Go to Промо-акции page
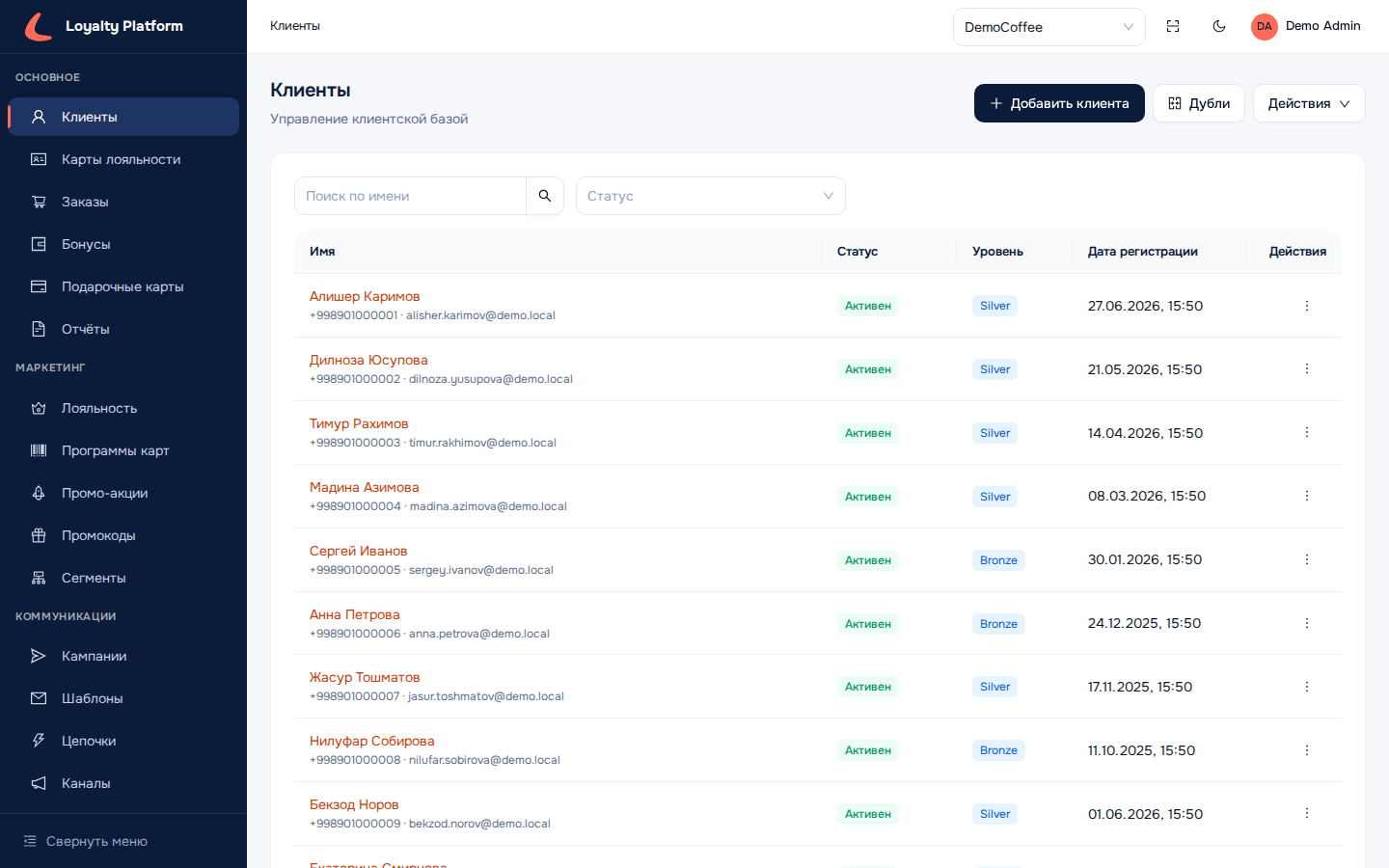 [123, 493]
